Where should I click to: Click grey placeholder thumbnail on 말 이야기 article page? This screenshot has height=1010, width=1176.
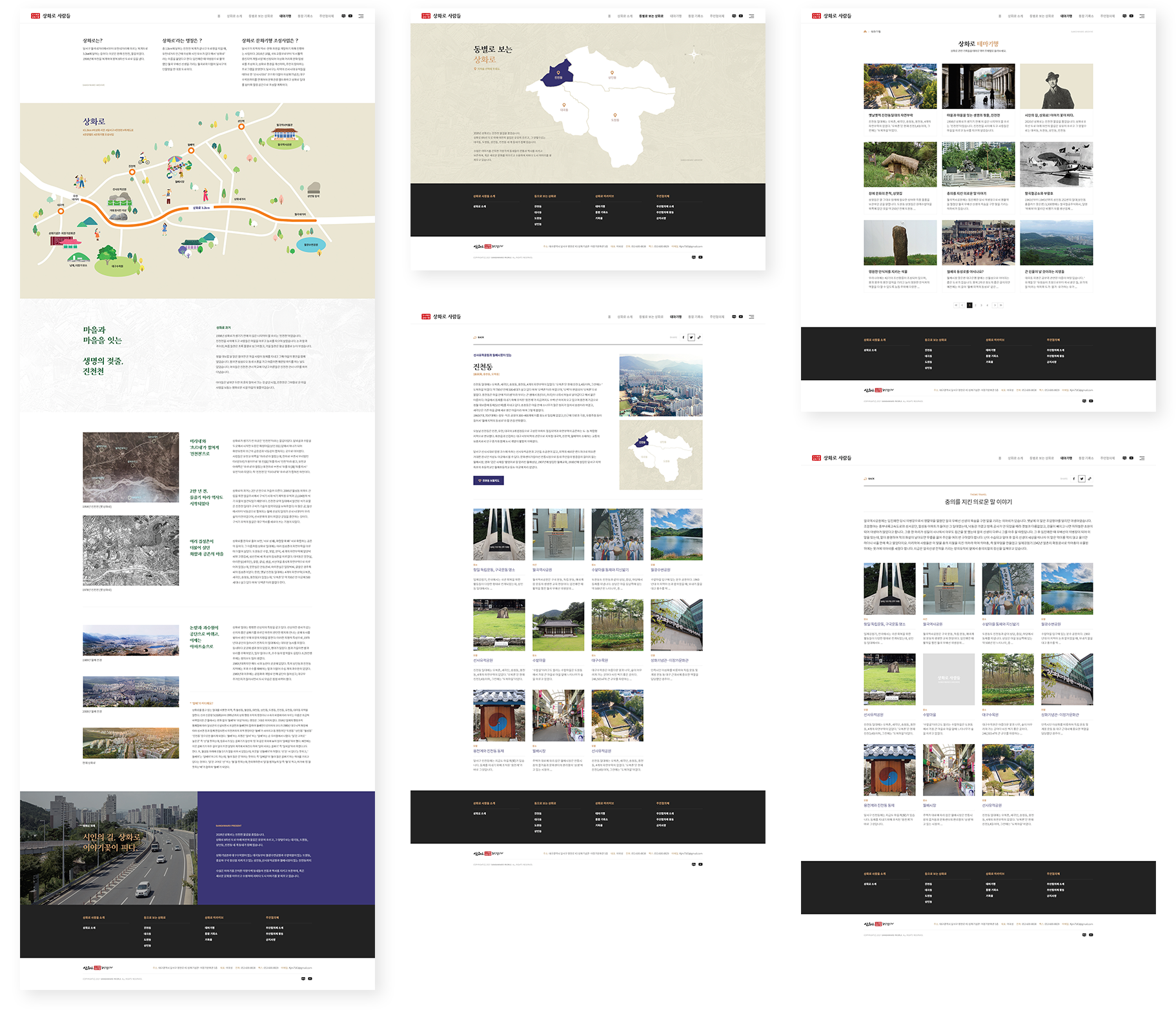point(949,679)
